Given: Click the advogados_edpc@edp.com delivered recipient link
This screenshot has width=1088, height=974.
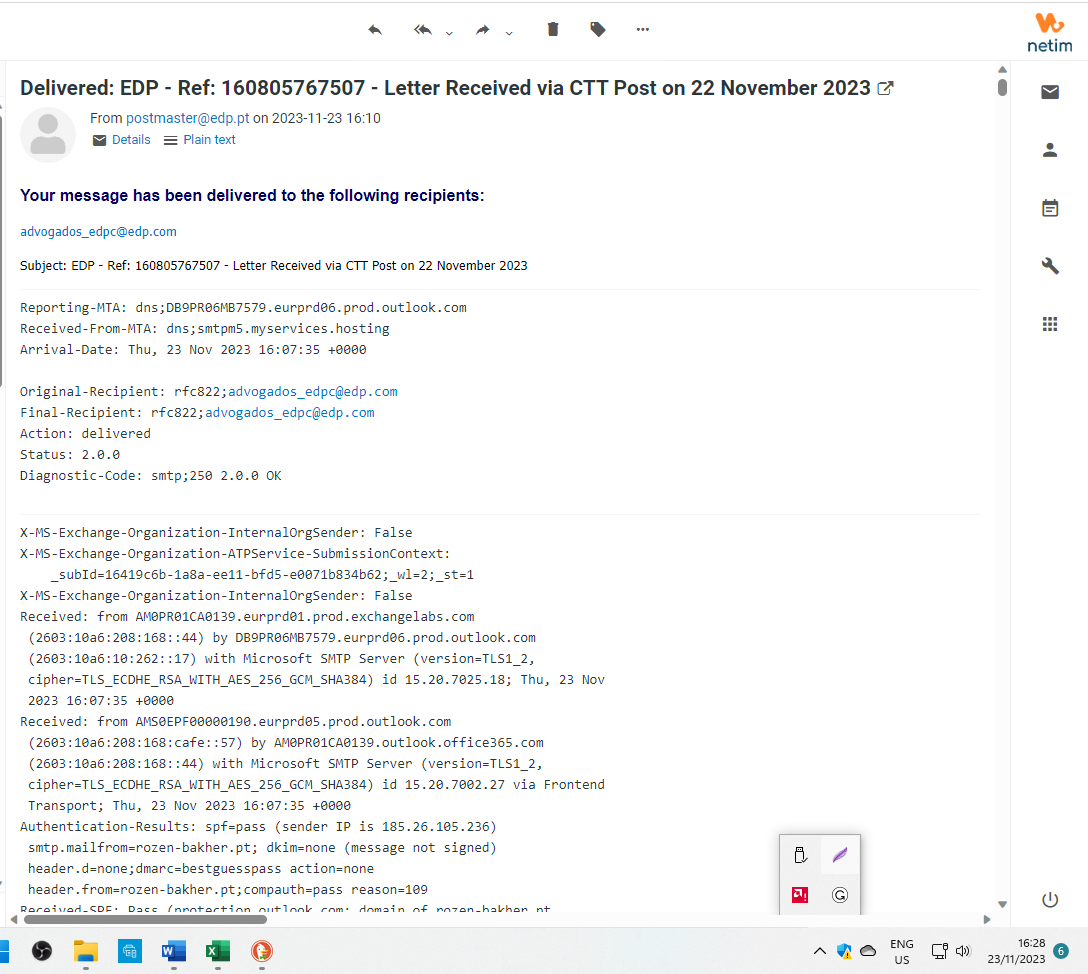Looking at the screenshot, I should pos(99,232).
